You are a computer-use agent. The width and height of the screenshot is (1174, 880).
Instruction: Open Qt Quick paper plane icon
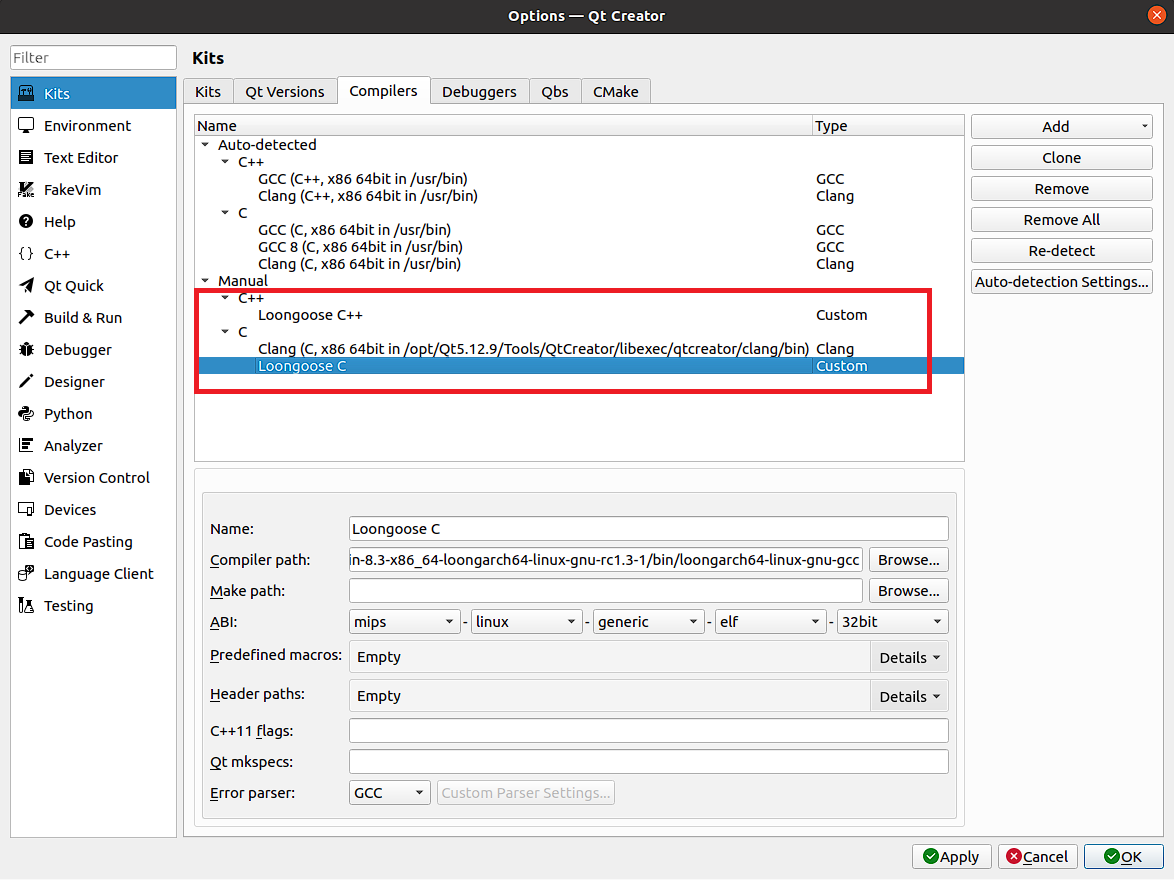pos(26,285)
